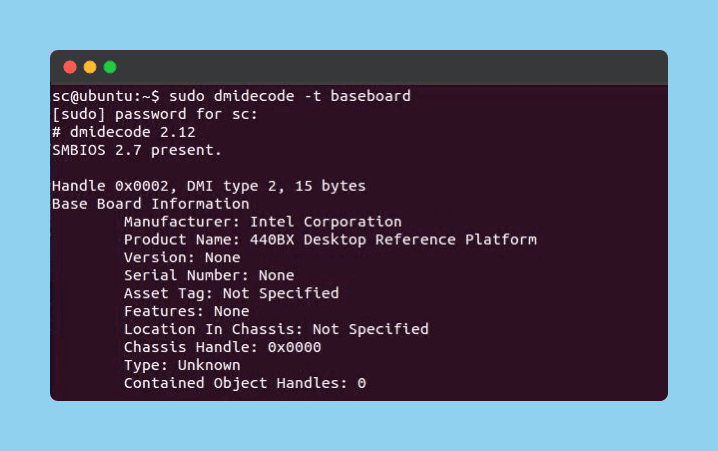Click the red close window button

70,67
